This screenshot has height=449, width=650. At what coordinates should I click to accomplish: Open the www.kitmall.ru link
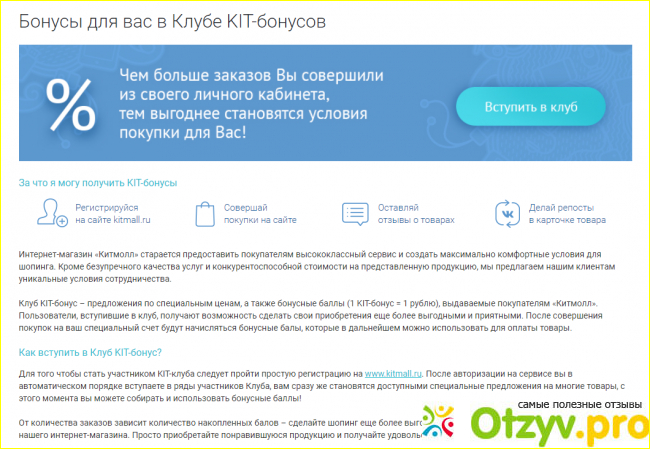click(392, 372)
